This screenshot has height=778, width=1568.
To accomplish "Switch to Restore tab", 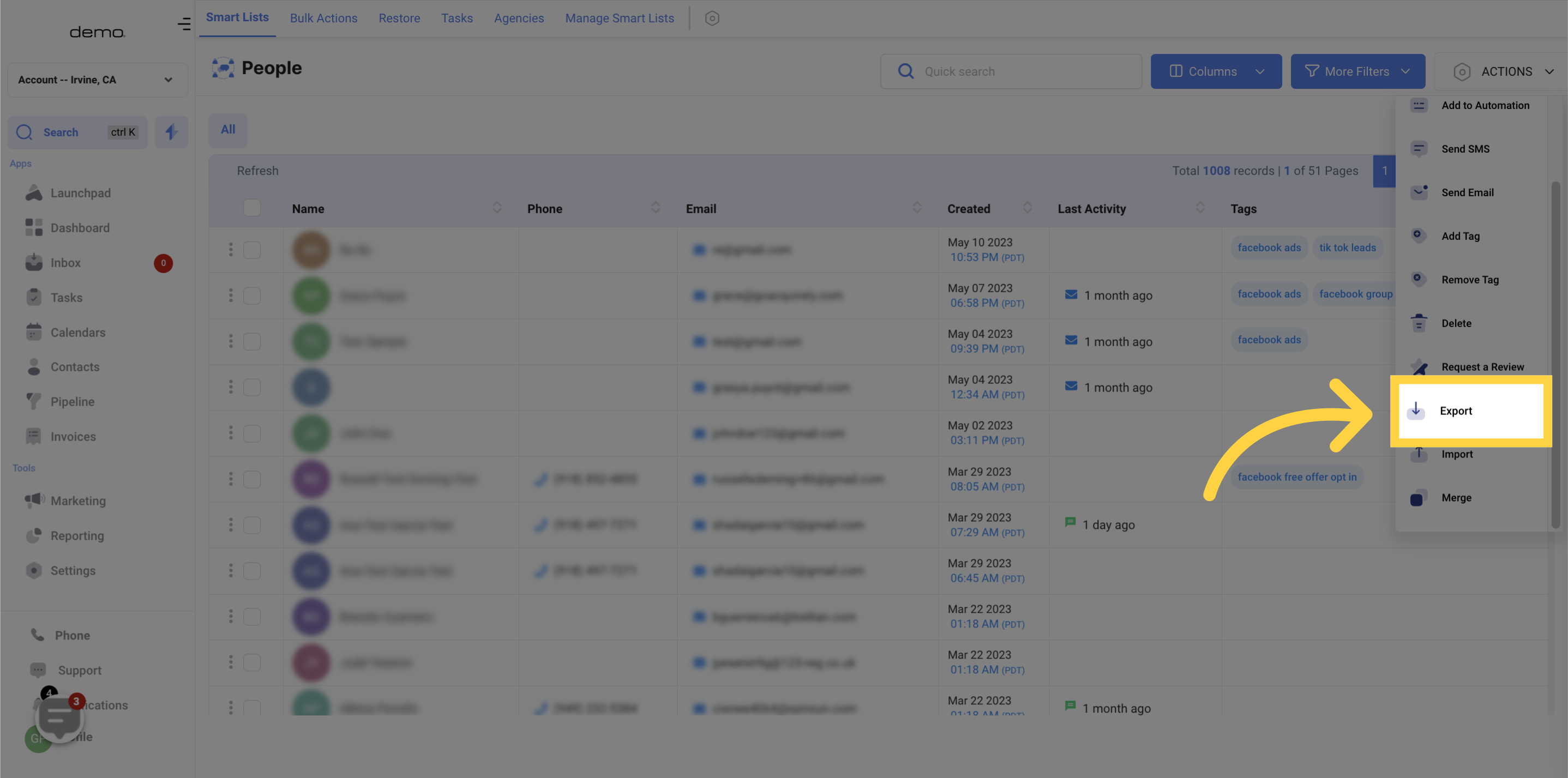I will coord(399,18).
